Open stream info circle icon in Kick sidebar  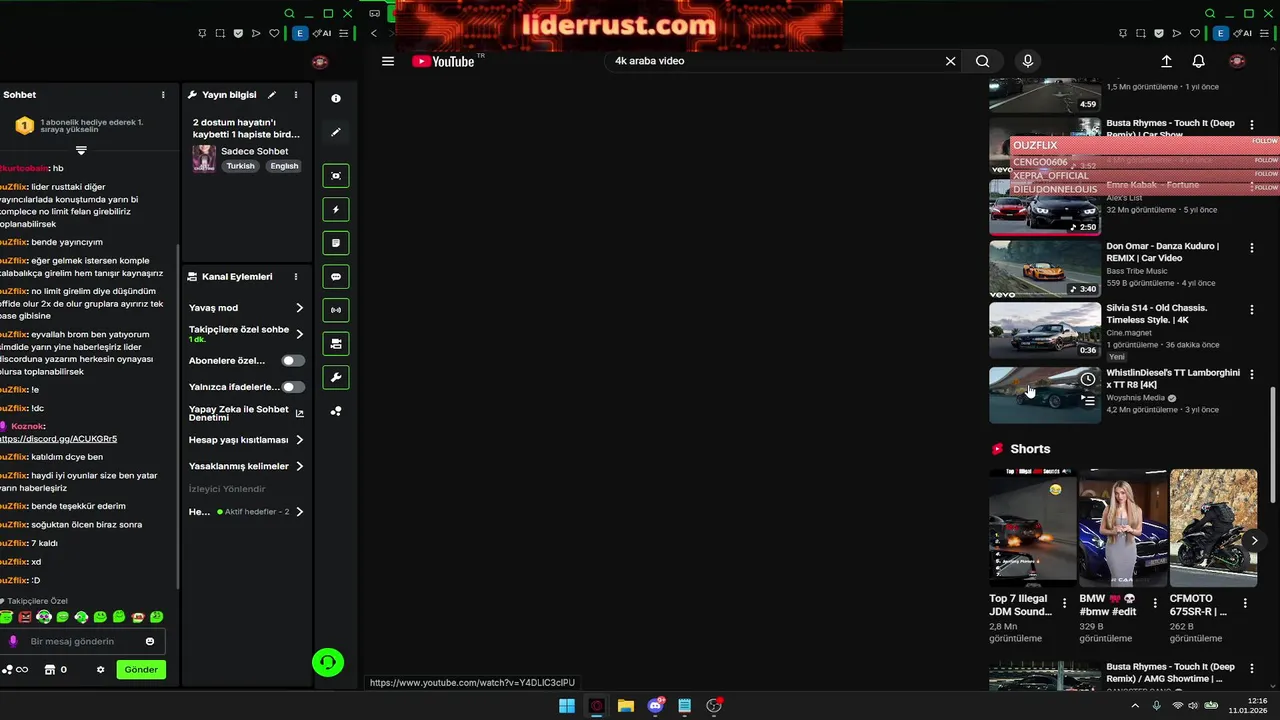click(336, 98)
